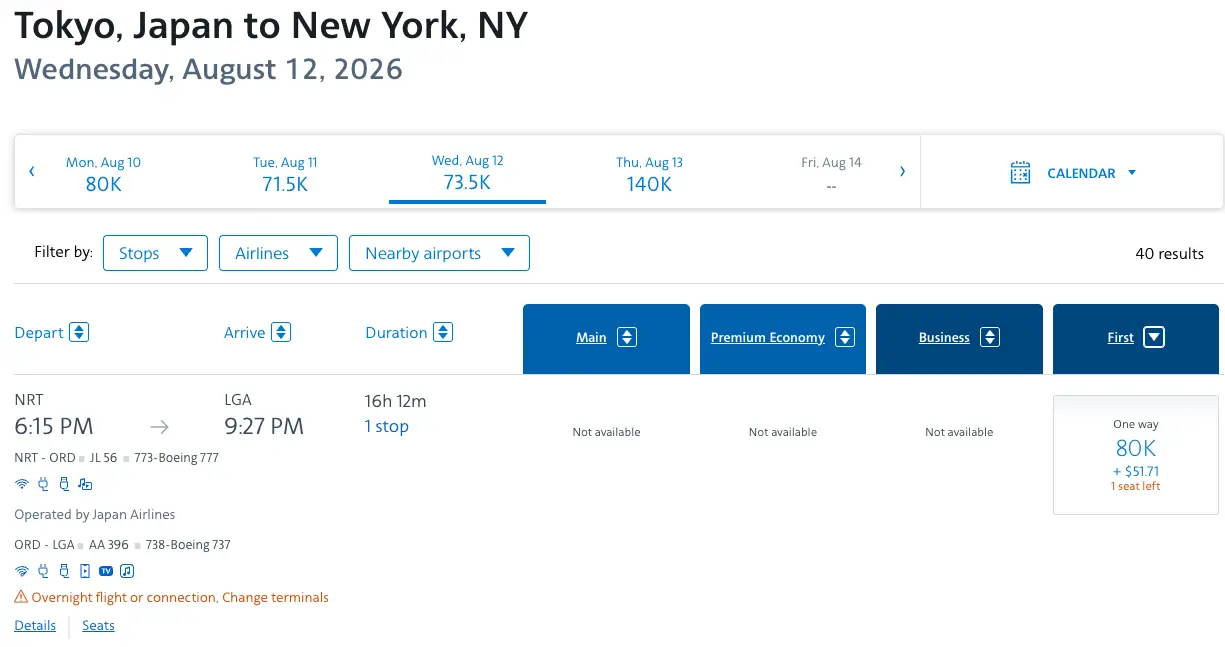Viewport: 1225px width, 647px height.
Task: Click the Wi-Fi icon for flight JL 56
Action: [x=21, y=484]
